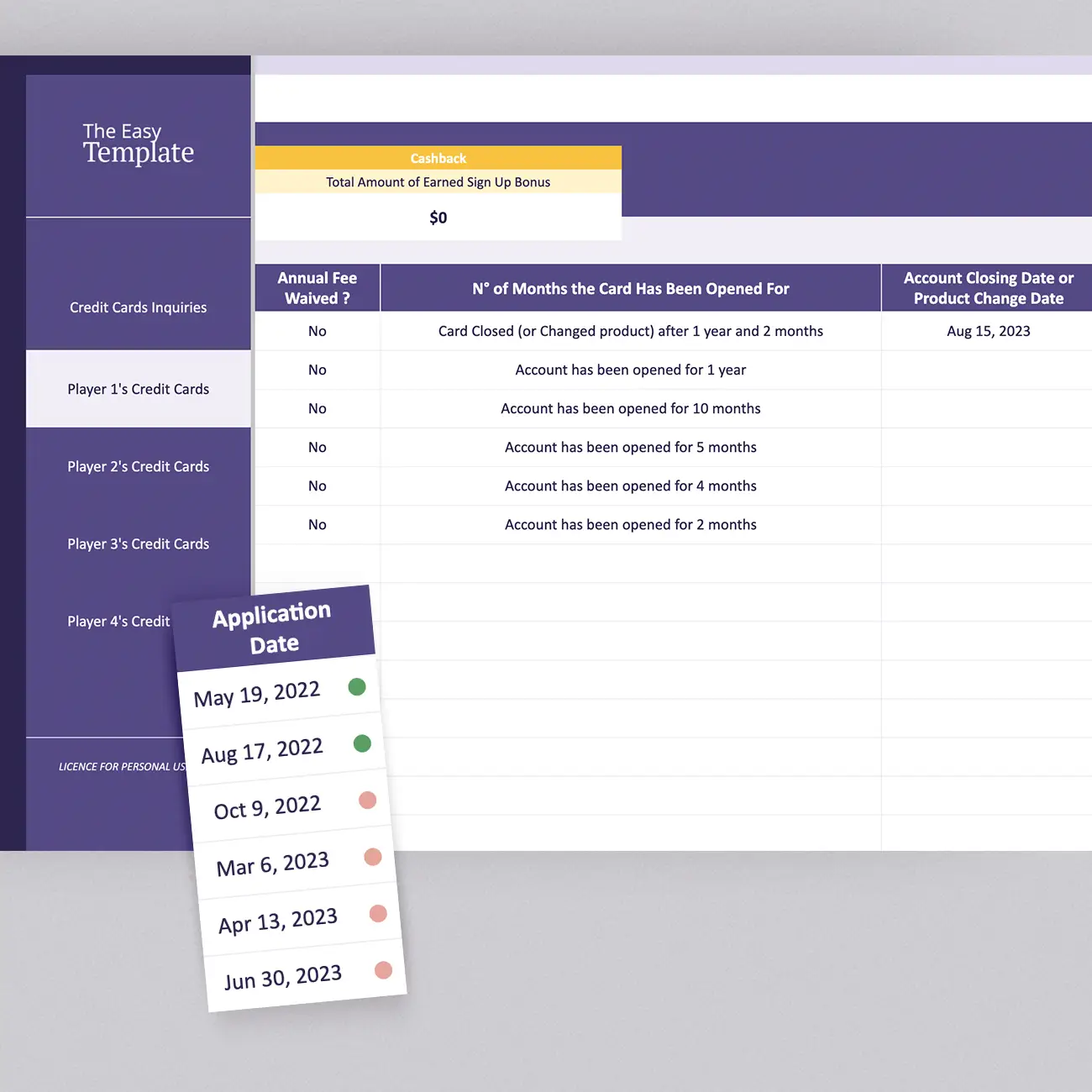Select the Aug 15, 2023 closing date cell
The image size is (1092, 1092).
click(x=988, y=331)
